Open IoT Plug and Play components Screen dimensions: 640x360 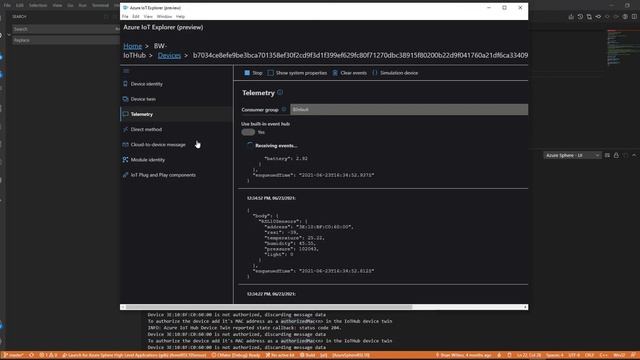click(x=163, y=175)
